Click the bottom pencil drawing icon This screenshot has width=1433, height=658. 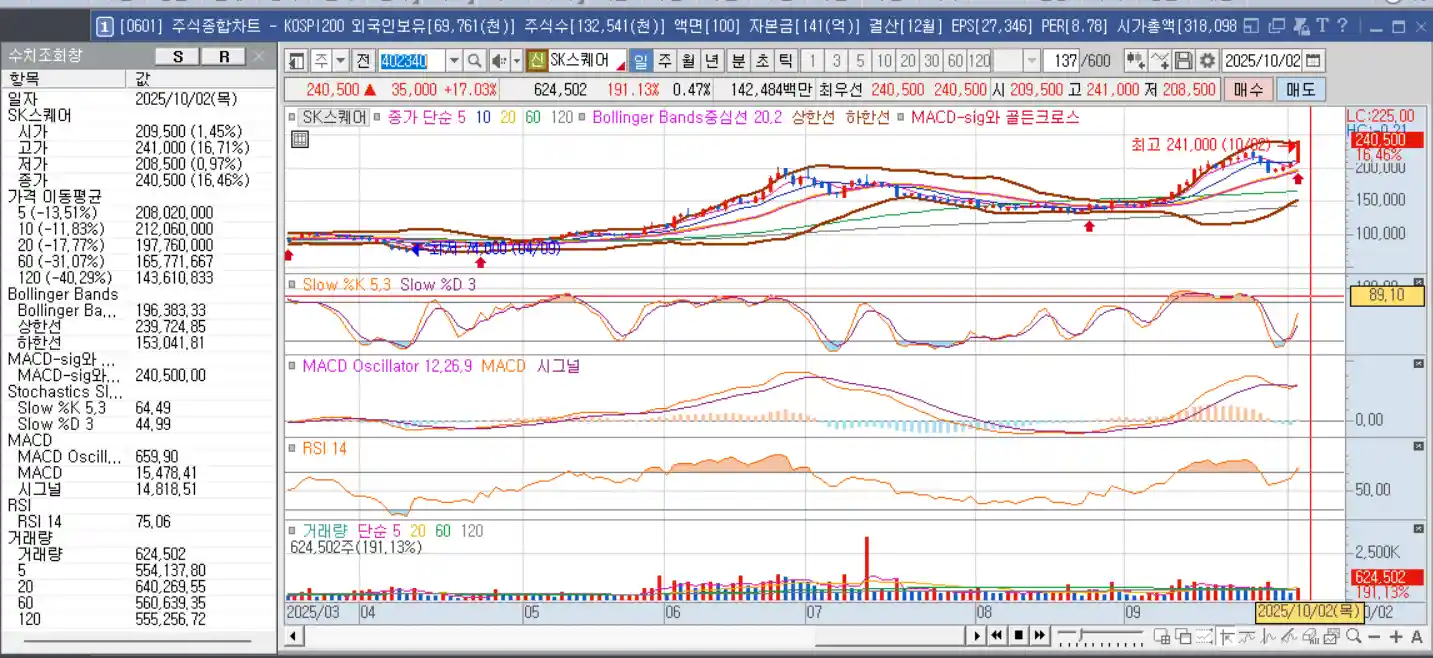click(1289, 636)
